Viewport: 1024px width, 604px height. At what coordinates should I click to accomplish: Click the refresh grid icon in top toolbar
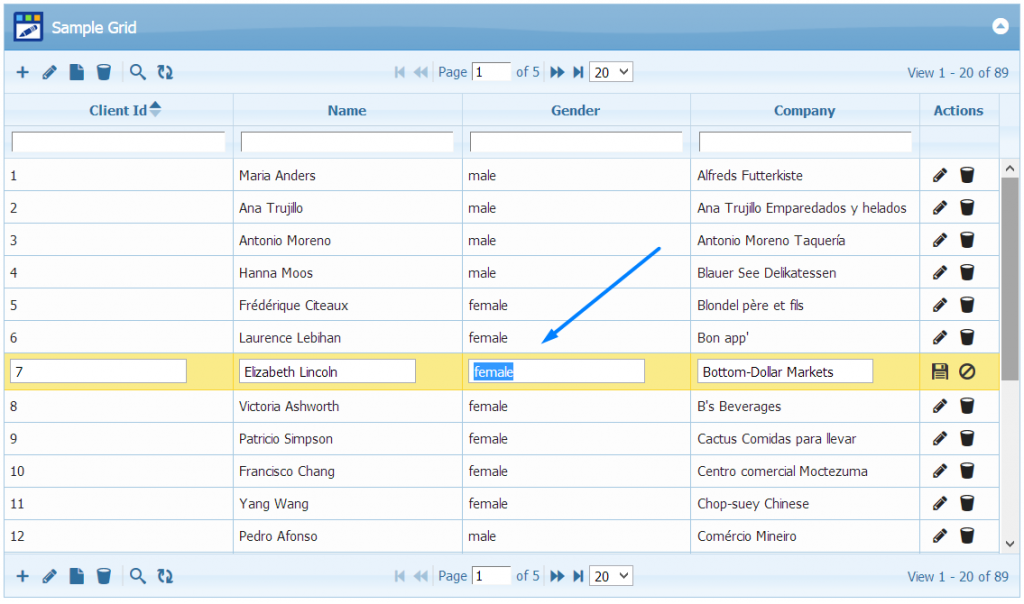tap(165, 72)
